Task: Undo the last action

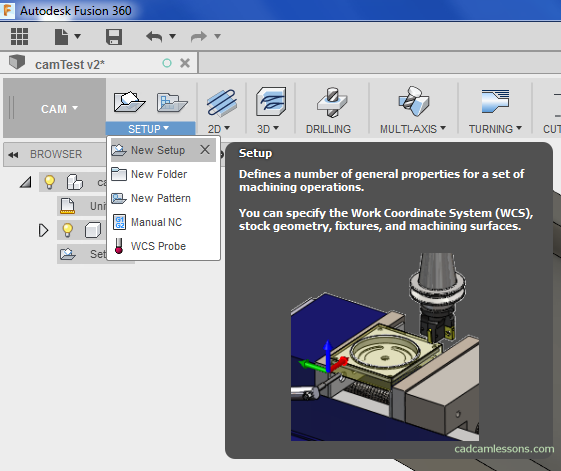Action: (154, 37)
